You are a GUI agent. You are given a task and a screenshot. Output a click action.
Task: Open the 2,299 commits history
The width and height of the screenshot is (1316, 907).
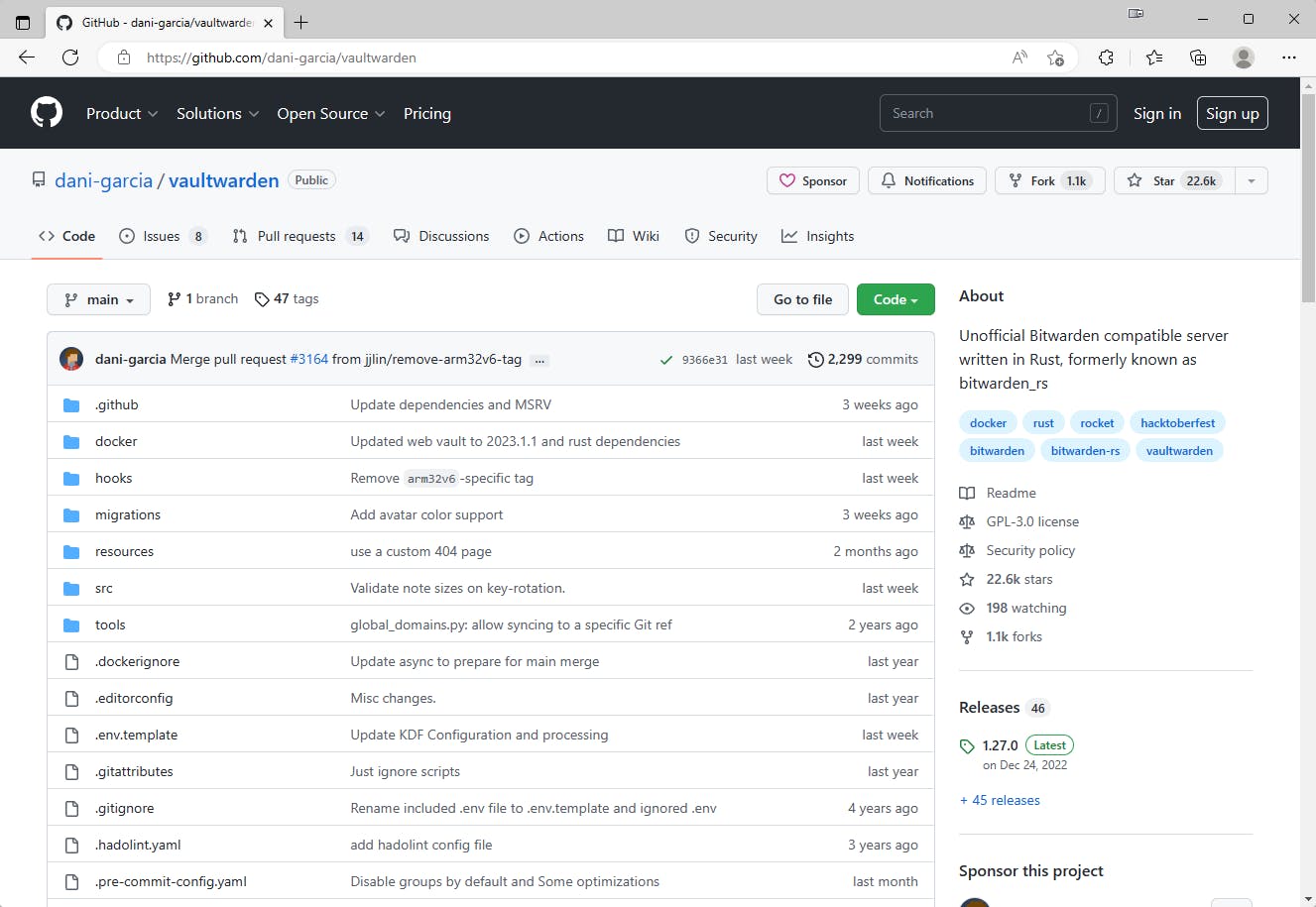[863, 359]
